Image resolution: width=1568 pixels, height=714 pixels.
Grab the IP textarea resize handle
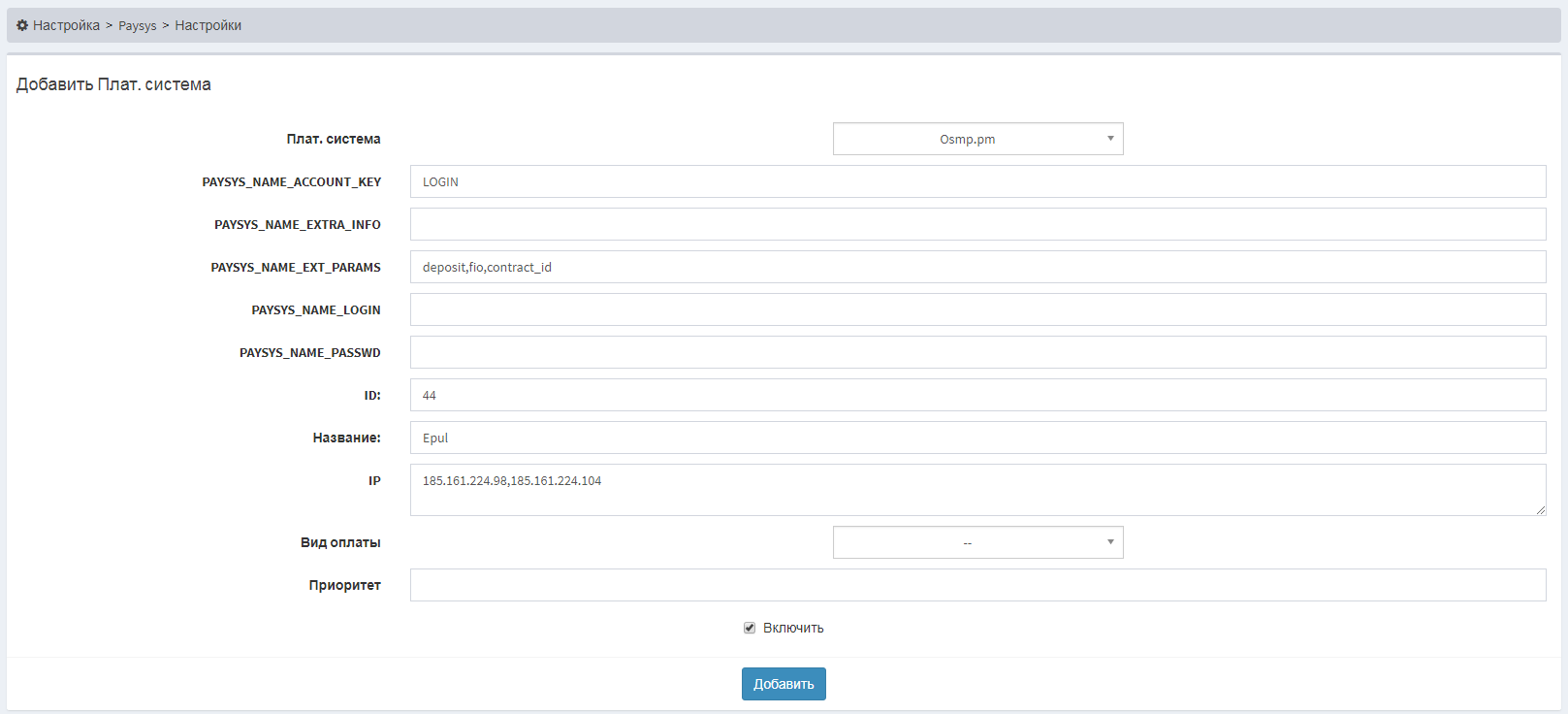[x=1541, y=510]
